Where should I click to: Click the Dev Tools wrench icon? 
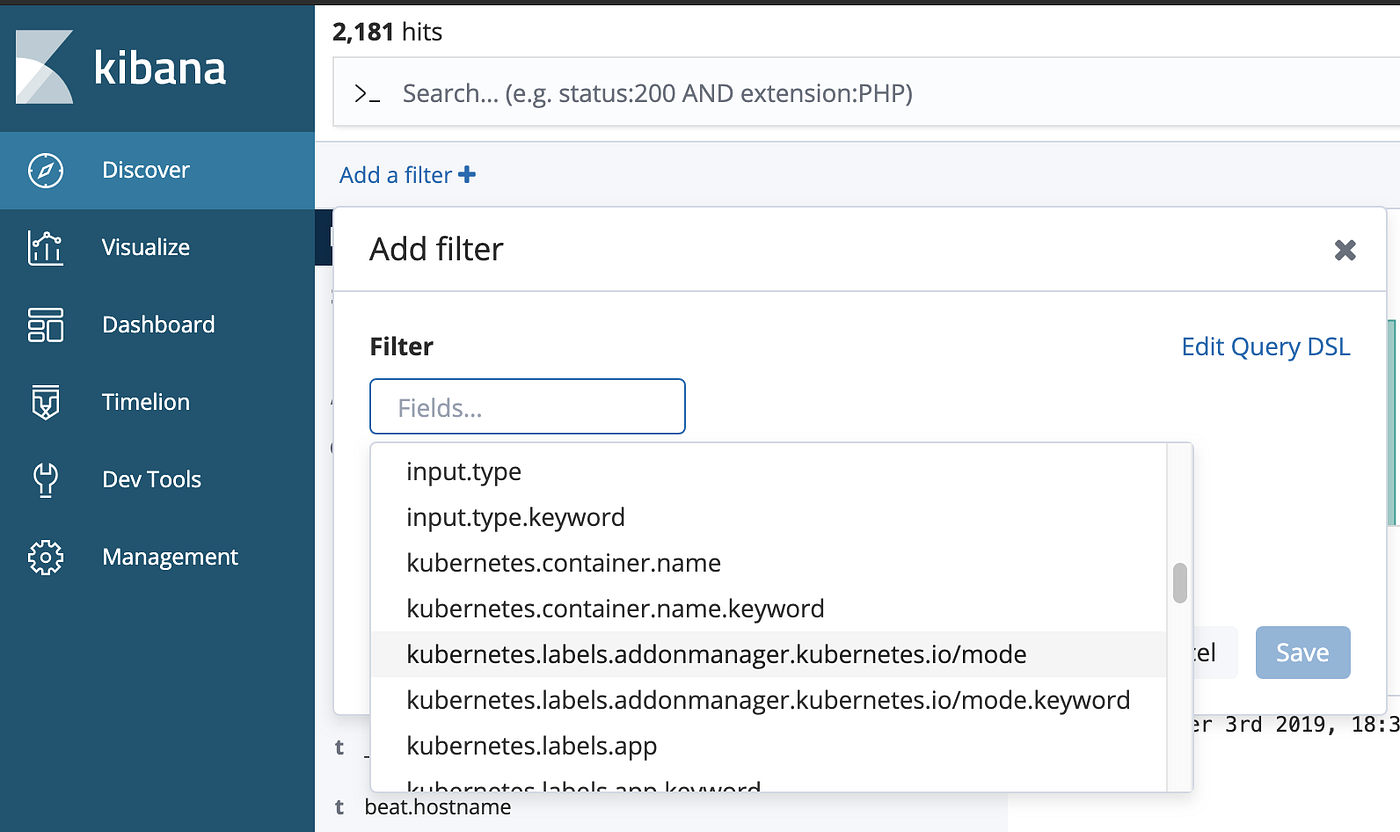[45, 479]
